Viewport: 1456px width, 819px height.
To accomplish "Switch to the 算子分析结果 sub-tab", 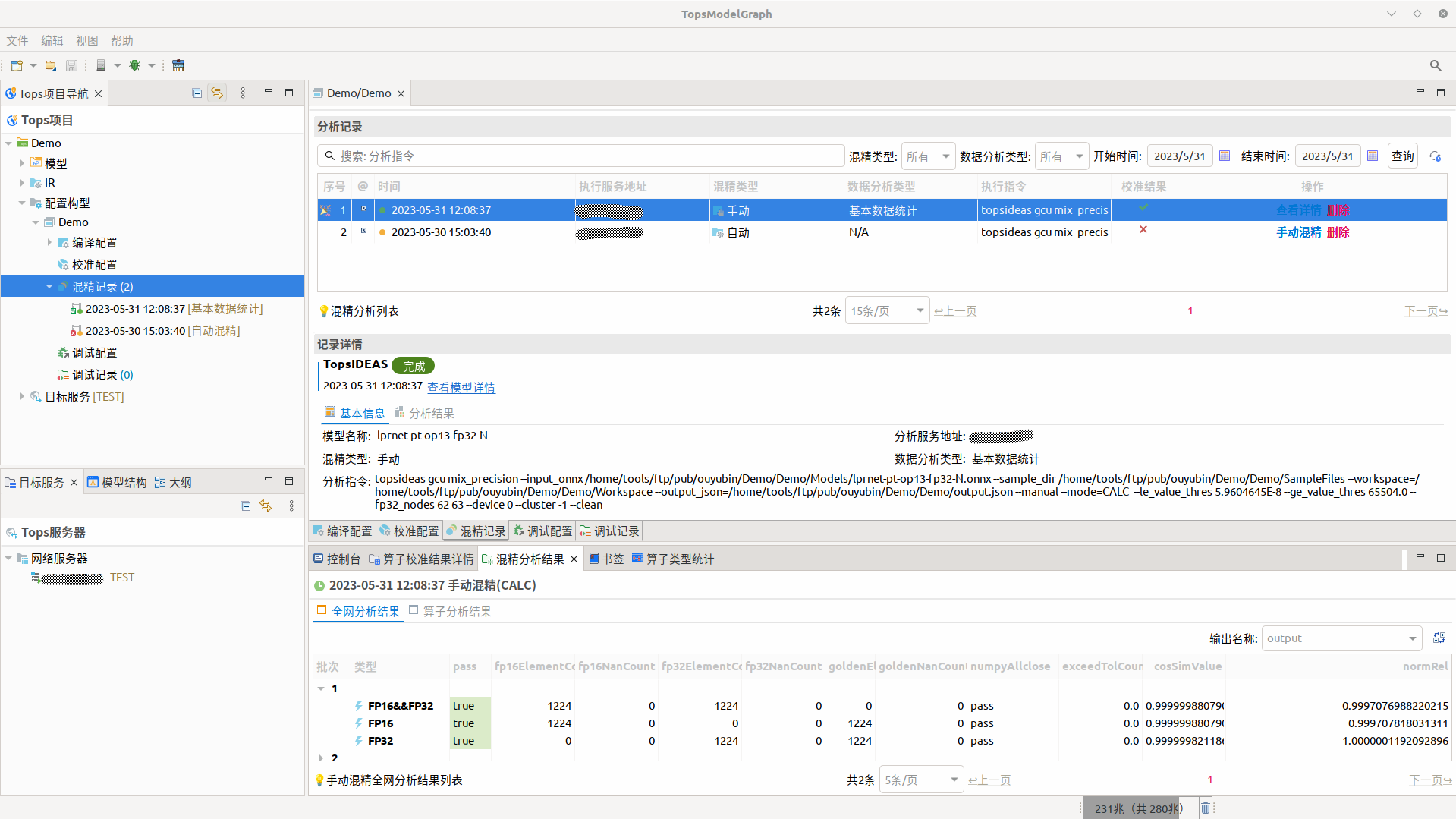I will click(450, 612).
